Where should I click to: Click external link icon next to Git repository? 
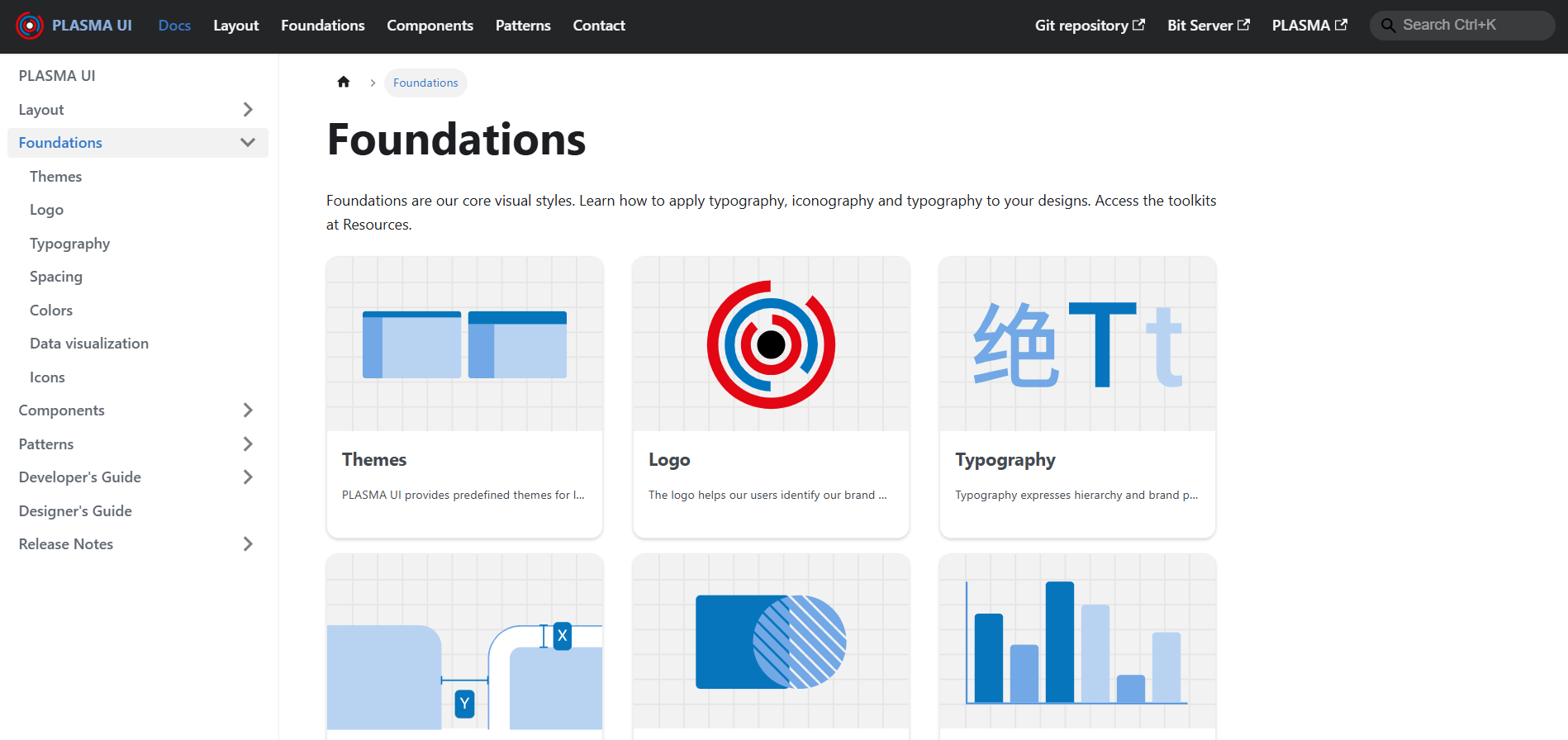tap(1138, 25)
